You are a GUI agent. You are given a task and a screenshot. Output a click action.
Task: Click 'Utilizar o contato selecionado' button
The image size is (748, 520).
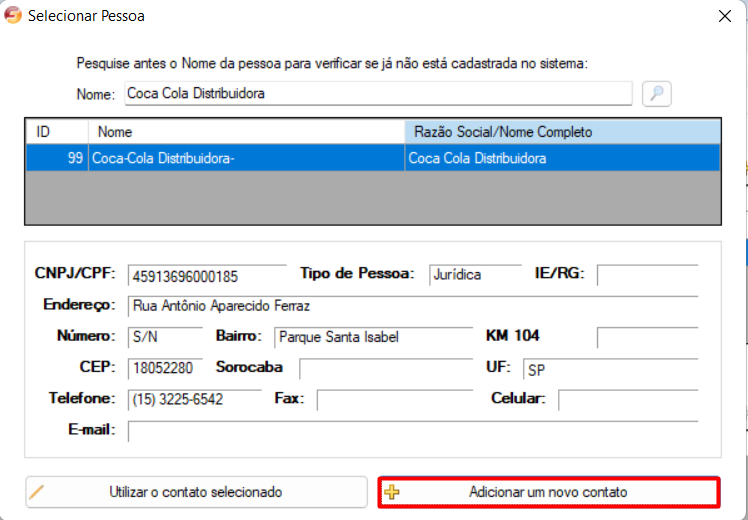[x=196, y=492]
